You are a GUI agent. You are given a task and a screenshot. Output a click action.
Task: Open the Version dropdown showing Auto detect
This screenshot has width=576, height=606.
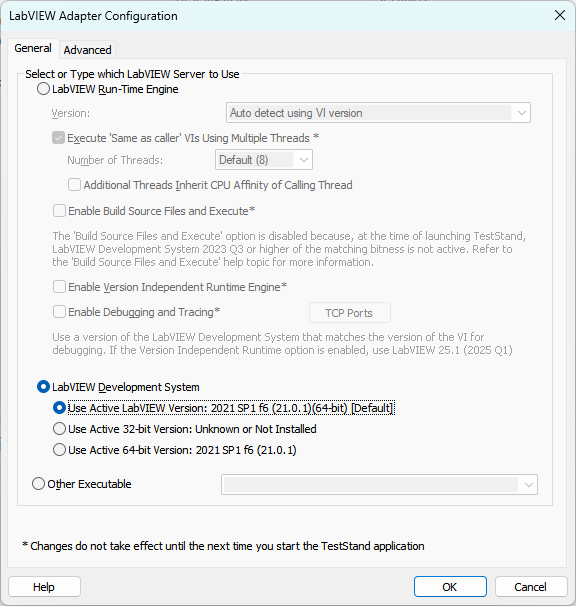pos(378,113)
